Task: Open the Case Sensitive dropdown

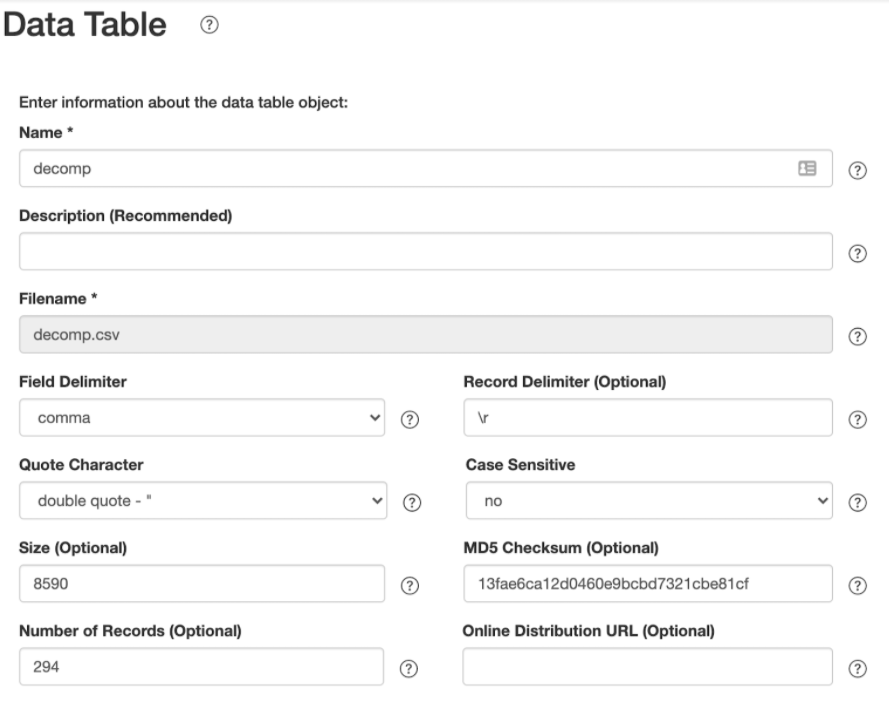Action: tap(649, 501)
